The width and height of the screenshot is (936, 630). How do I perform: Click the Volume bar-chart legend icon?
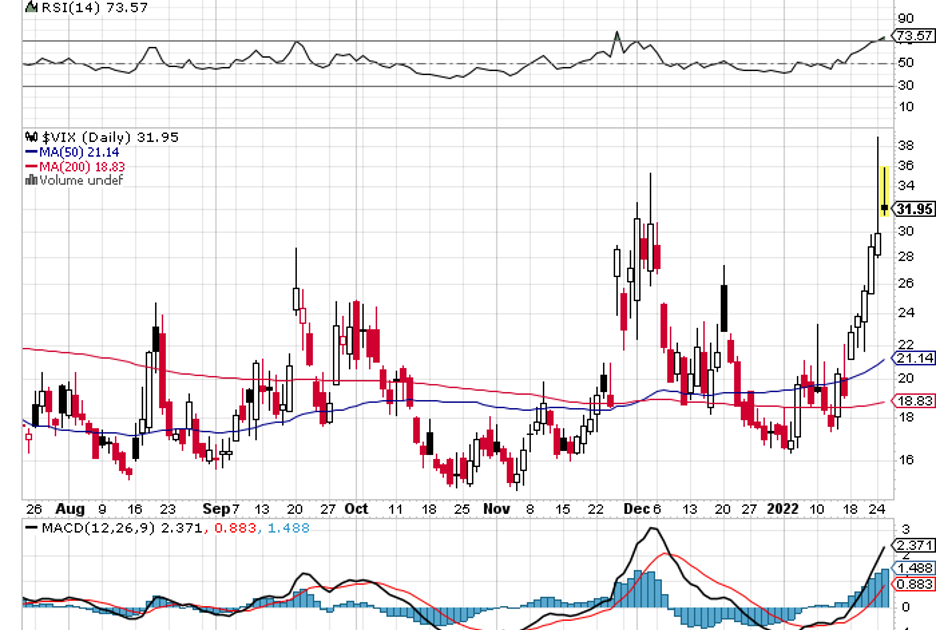pyautogui.click(x=30, y=180)
